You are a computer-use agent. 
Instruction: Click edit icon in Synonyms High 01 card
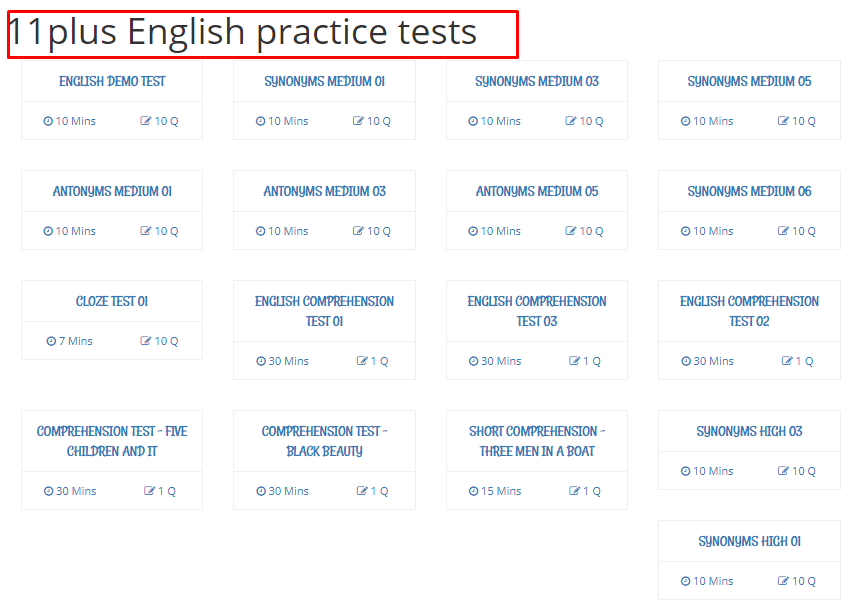(x=784, y=581)
